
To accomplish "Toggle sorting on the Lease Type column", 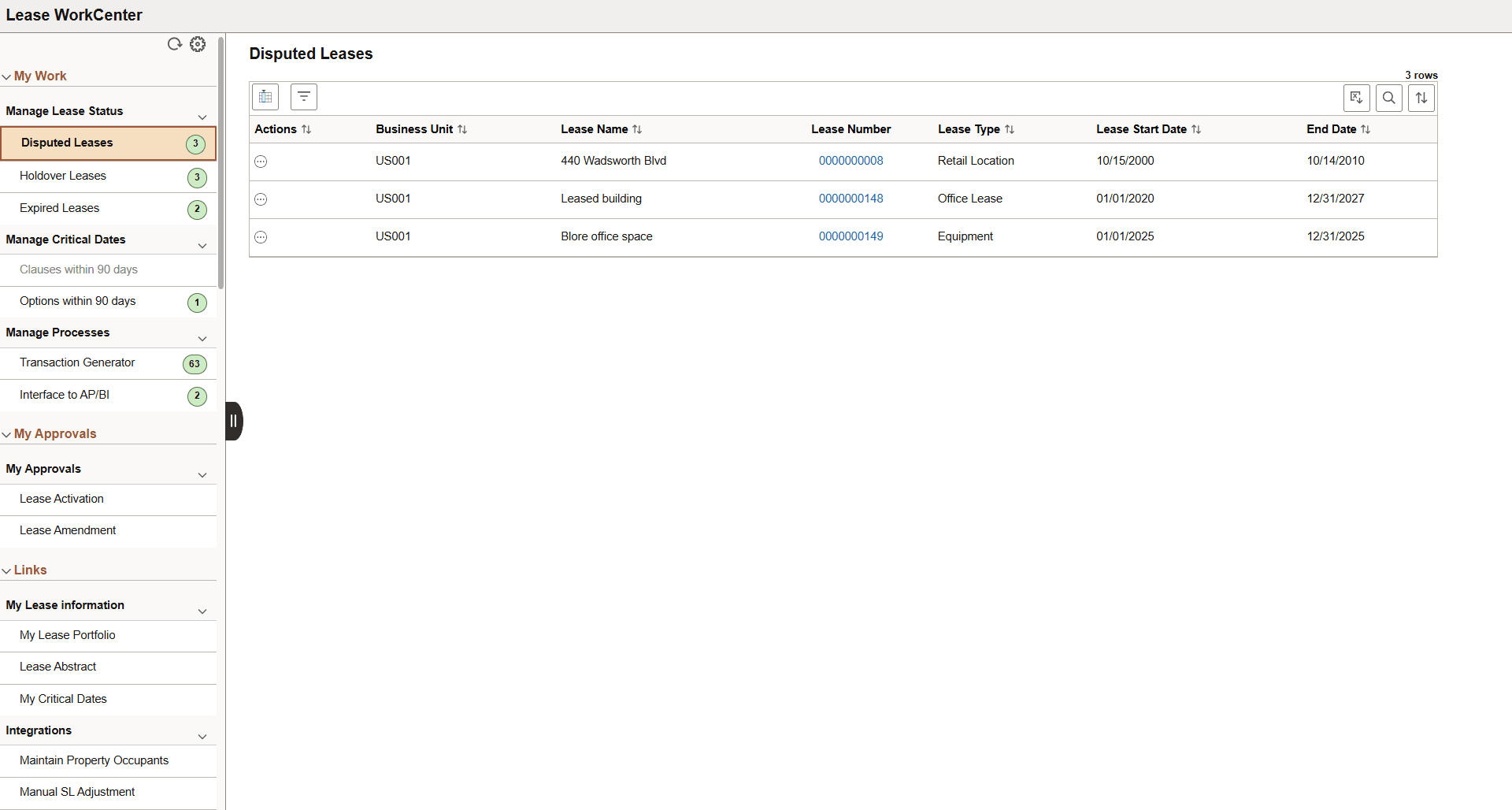I will click(x=1010, y=128).
